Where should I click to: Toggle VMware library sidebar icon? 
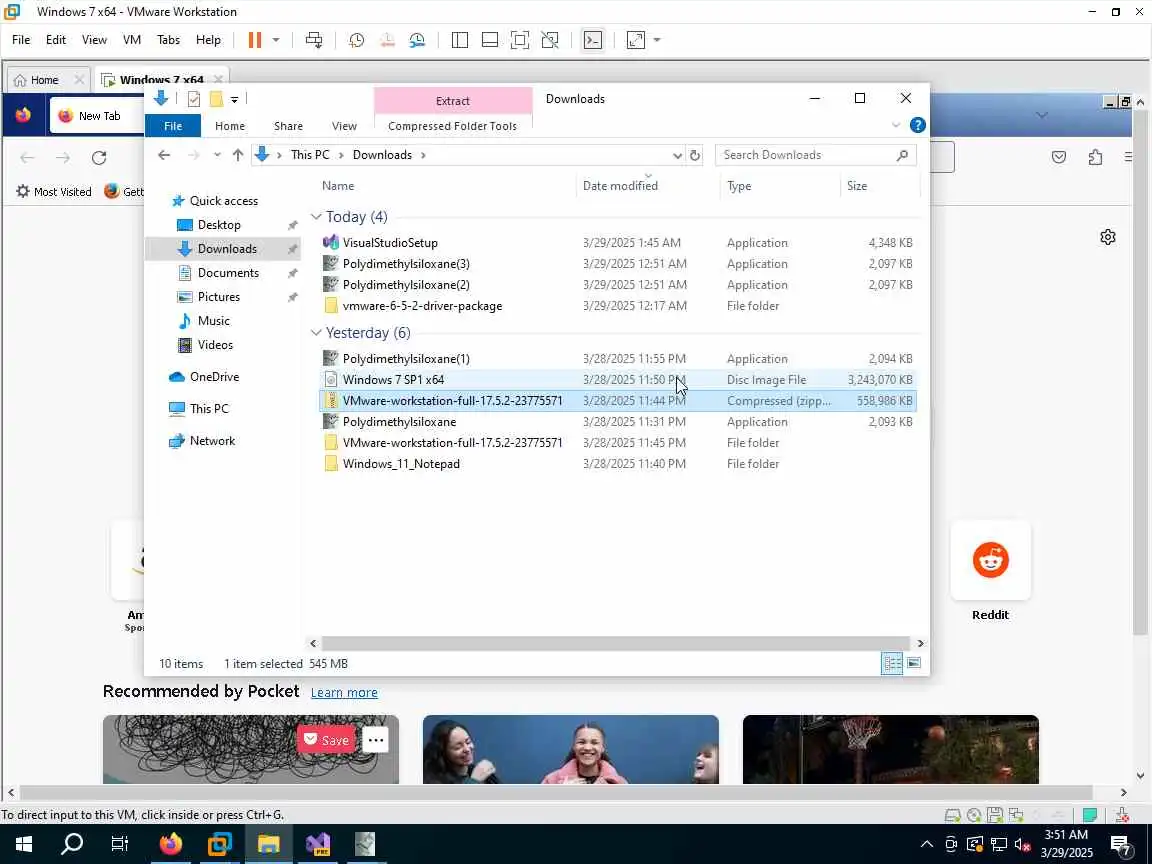[x=460, y=40]
